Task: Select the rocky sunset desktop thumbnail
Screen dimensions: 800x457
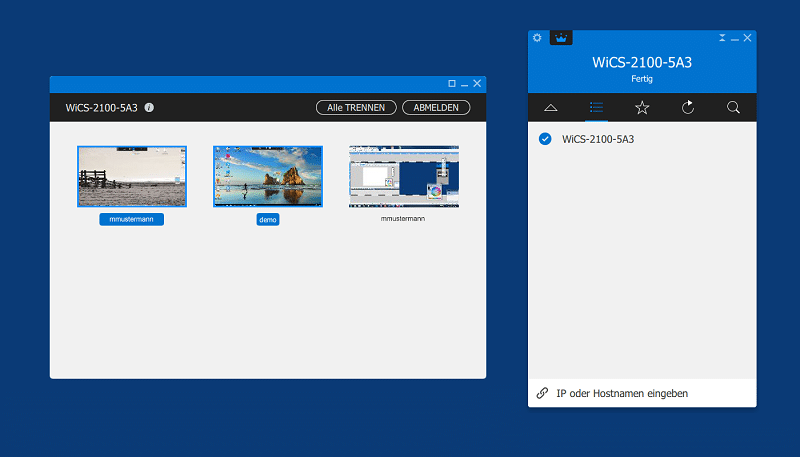Action: 268,176
